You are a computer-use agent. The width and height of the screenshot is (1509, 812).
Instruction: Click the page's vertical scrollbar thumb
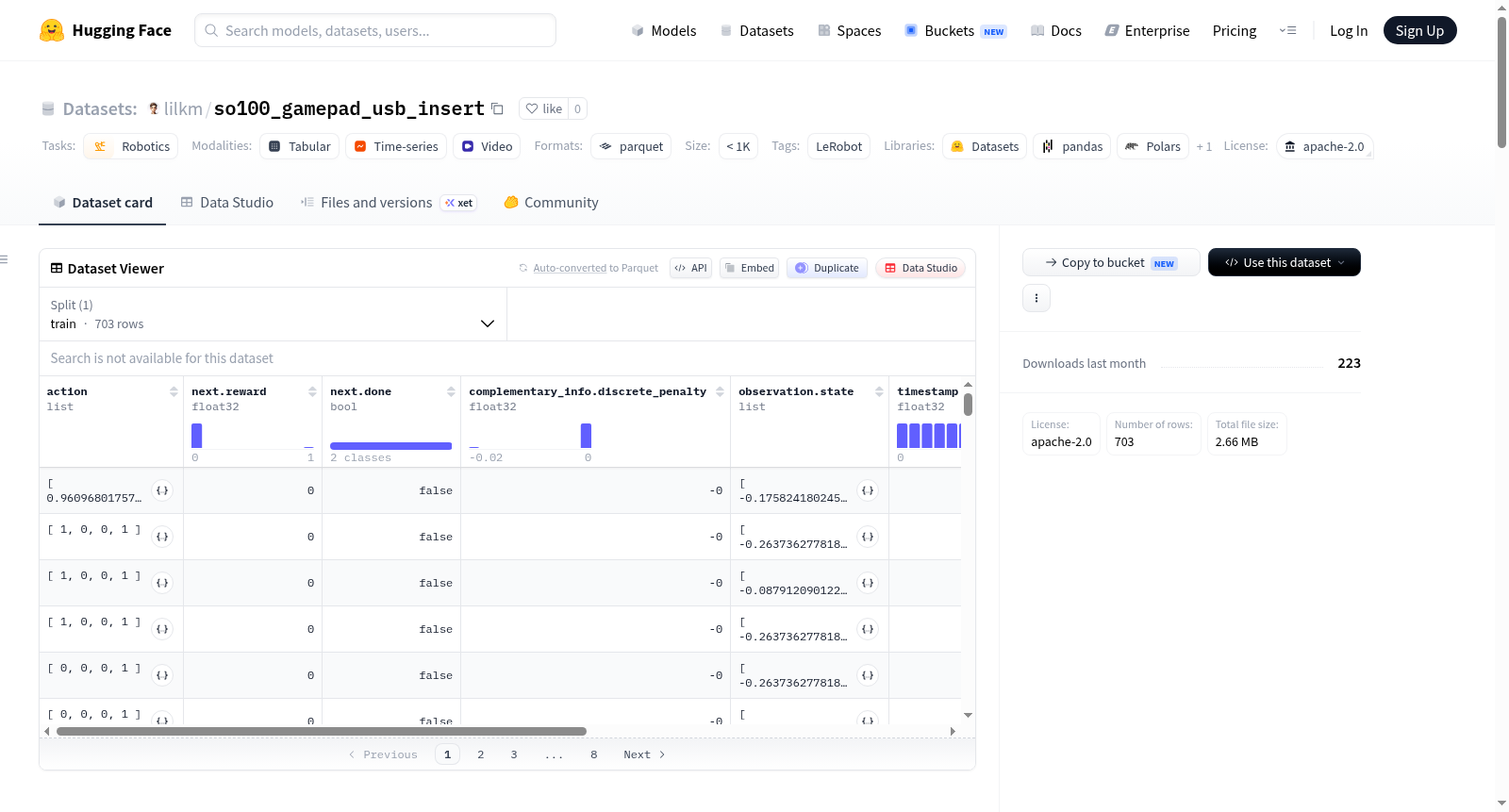[1501, 82]
